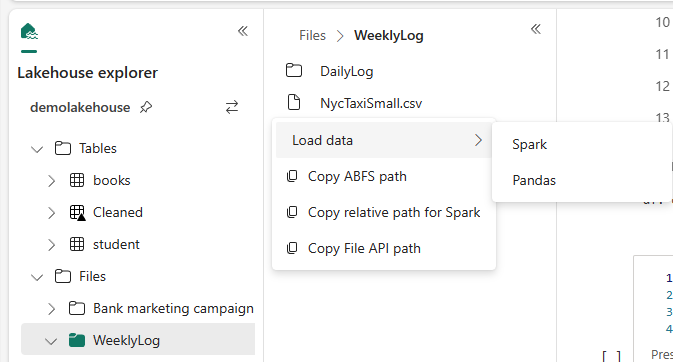
Task: Select the NycTaxiSmall.csv file
Action: point(371,103)
